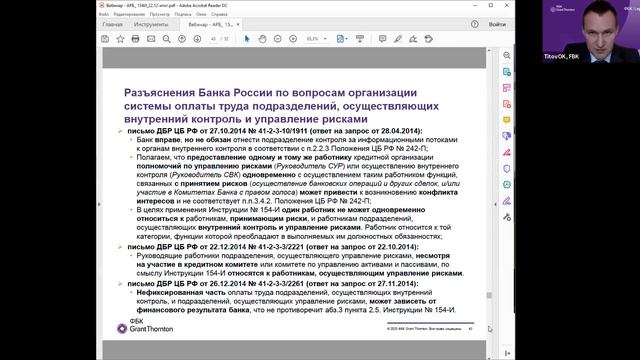
Task: Open the Create PDF tool in the right pane
Action: [x=507, y=104]
